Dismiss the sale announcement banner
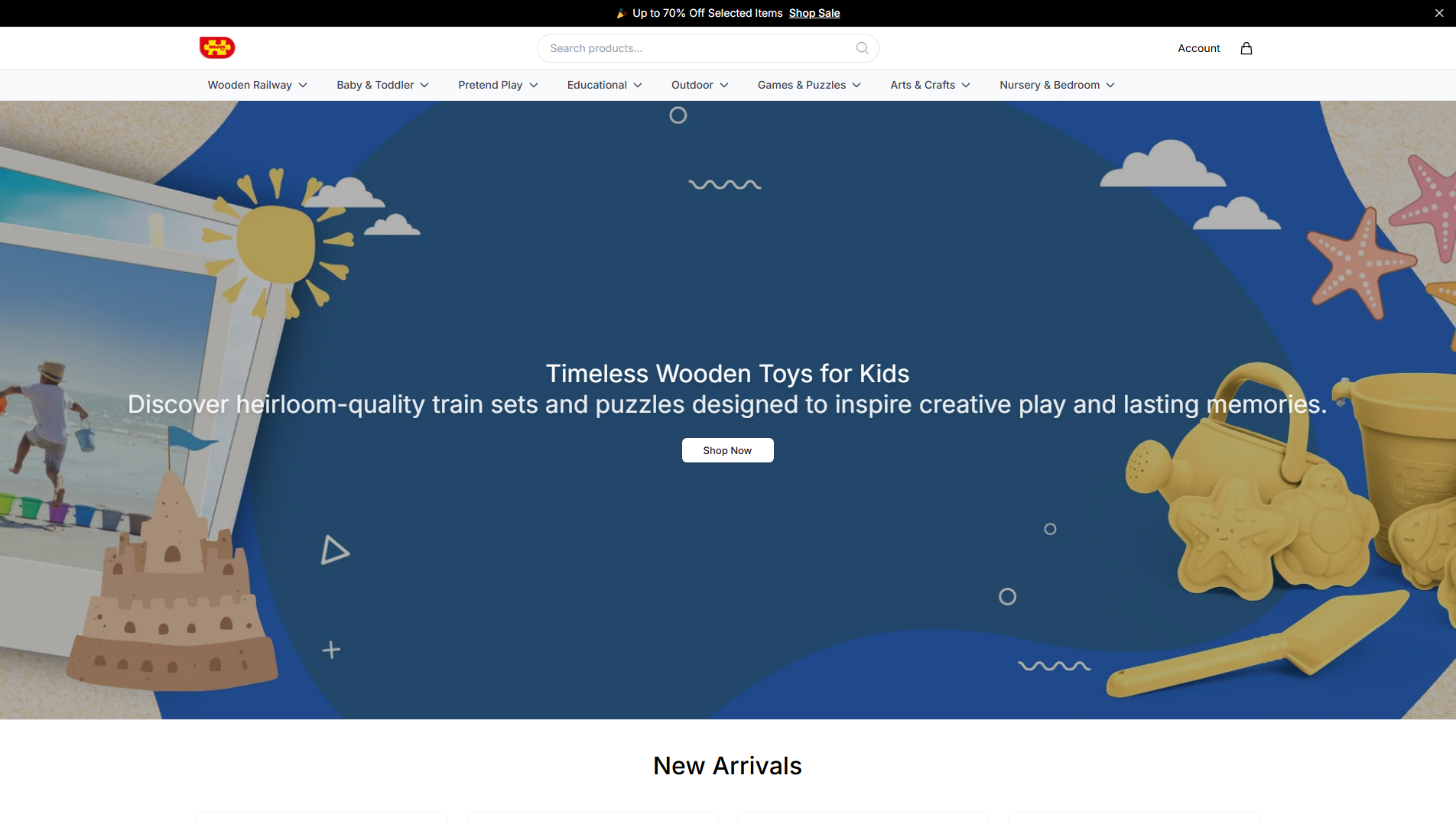The image size is (1456, 824). click(1439, 13)
